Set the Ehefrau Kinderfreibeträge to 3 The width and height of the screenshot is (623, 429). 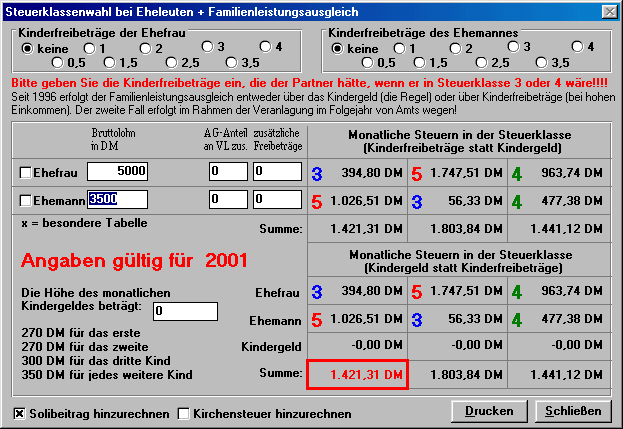click(x=208, y=46)
